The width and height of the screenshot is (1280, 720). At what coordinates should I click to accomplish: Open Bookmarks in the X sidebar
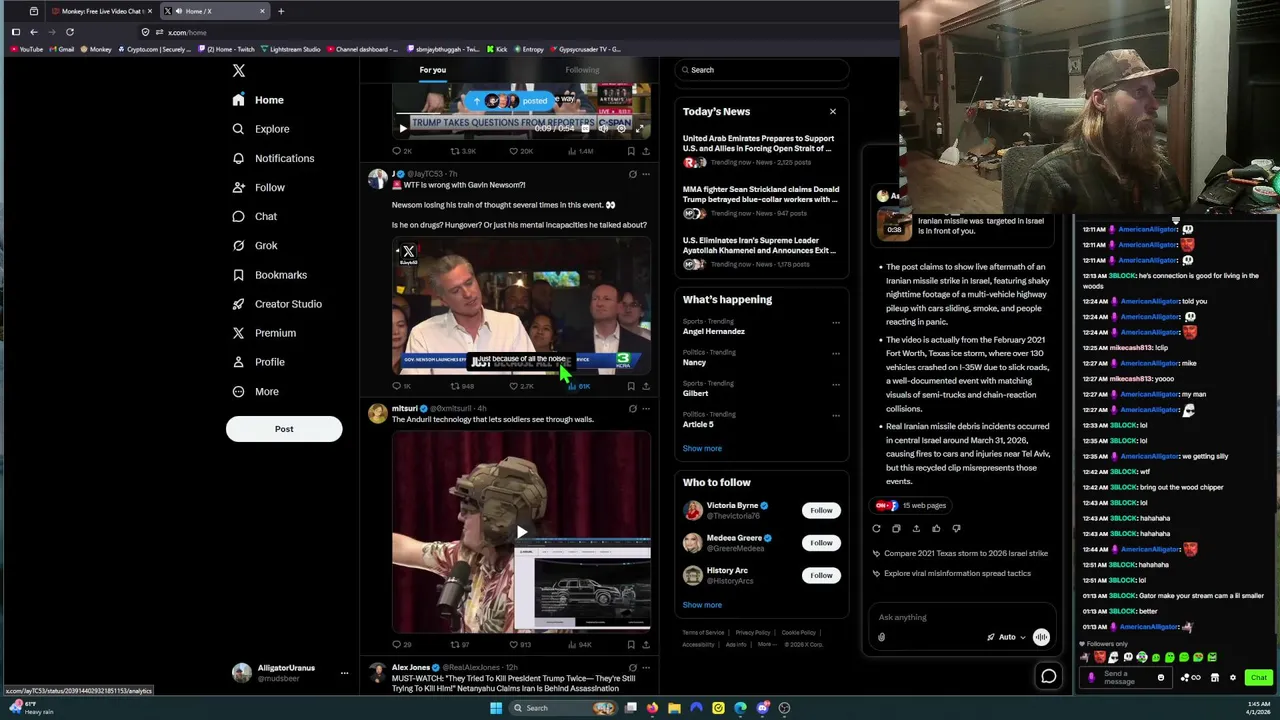(269, 275)
